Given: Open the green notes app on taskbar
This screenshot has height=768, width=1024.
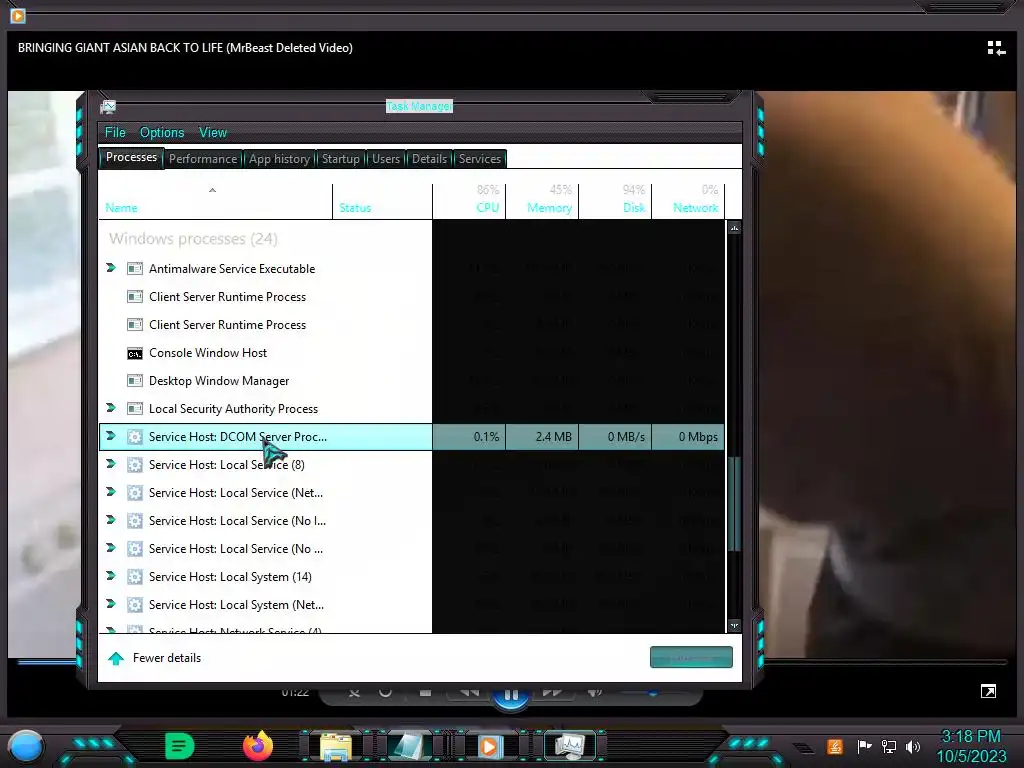Looking at the screenshot, I should pyautogui.click(x=180, y=746).
